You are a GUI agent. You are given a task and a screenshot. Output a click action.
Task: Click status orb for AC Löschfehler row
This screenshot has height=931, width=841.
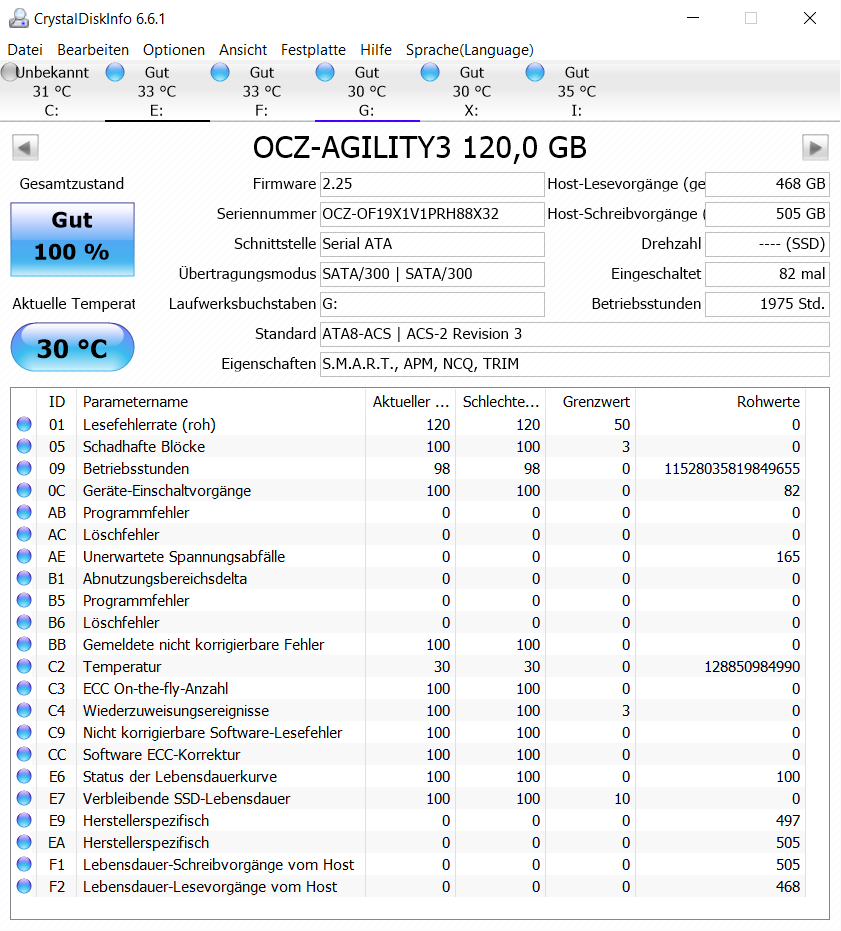[24, 534]
